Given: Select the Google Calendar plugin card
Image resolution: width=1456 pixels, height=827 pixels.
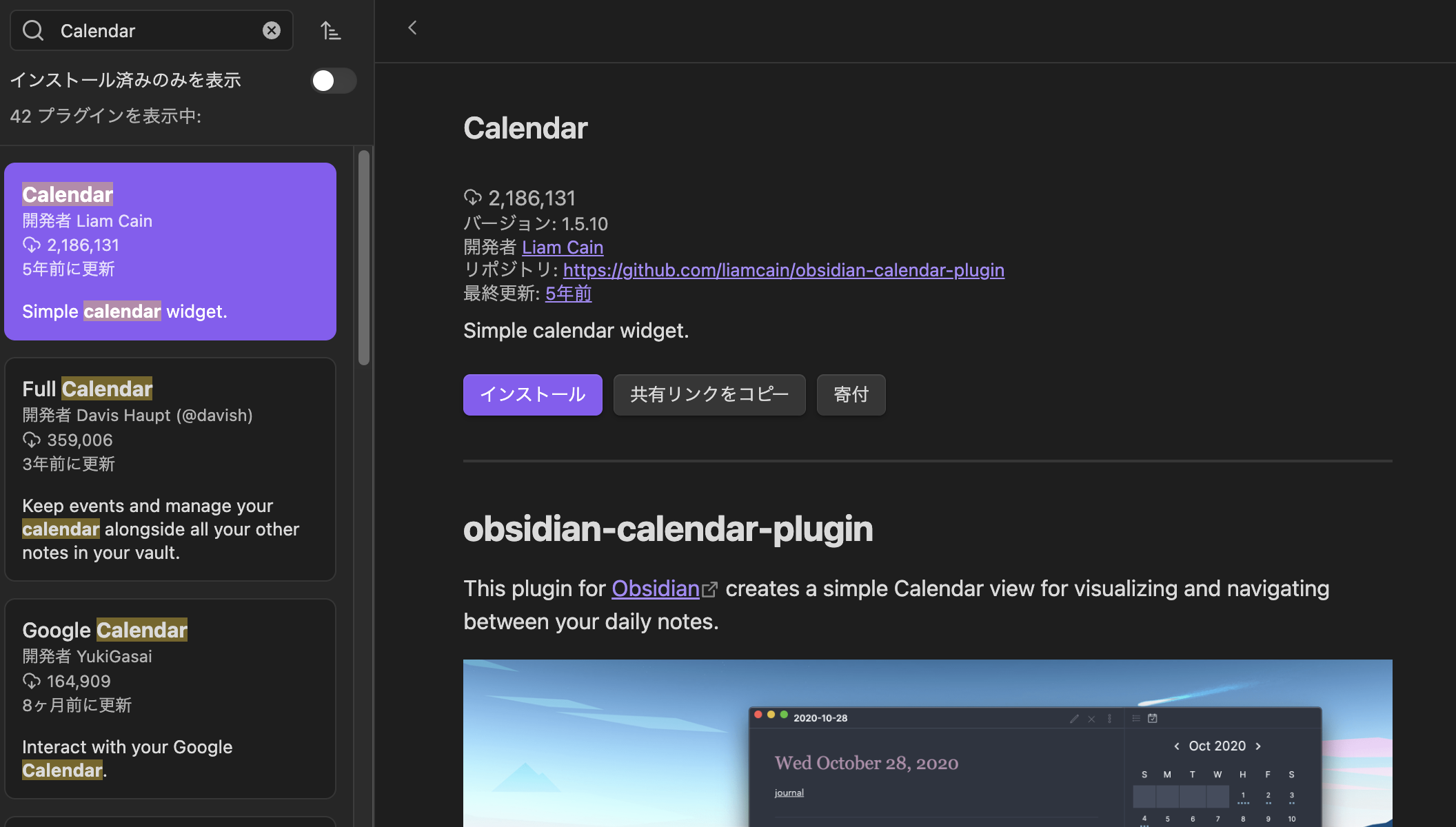Looking at the screenshot, I should coord(170,698).
